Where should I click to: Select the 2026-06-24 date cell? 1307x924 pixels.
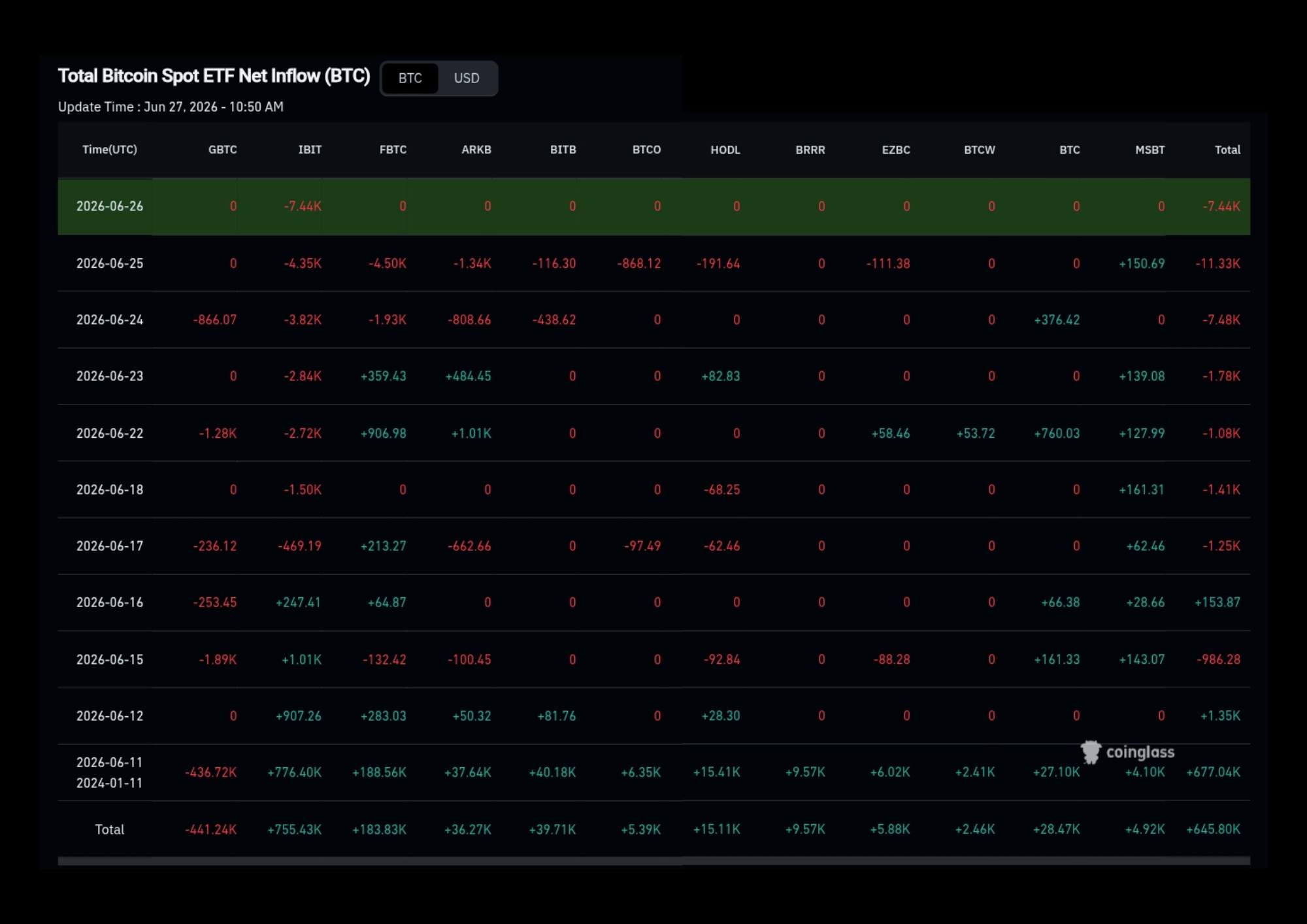[x=110, y=320]
